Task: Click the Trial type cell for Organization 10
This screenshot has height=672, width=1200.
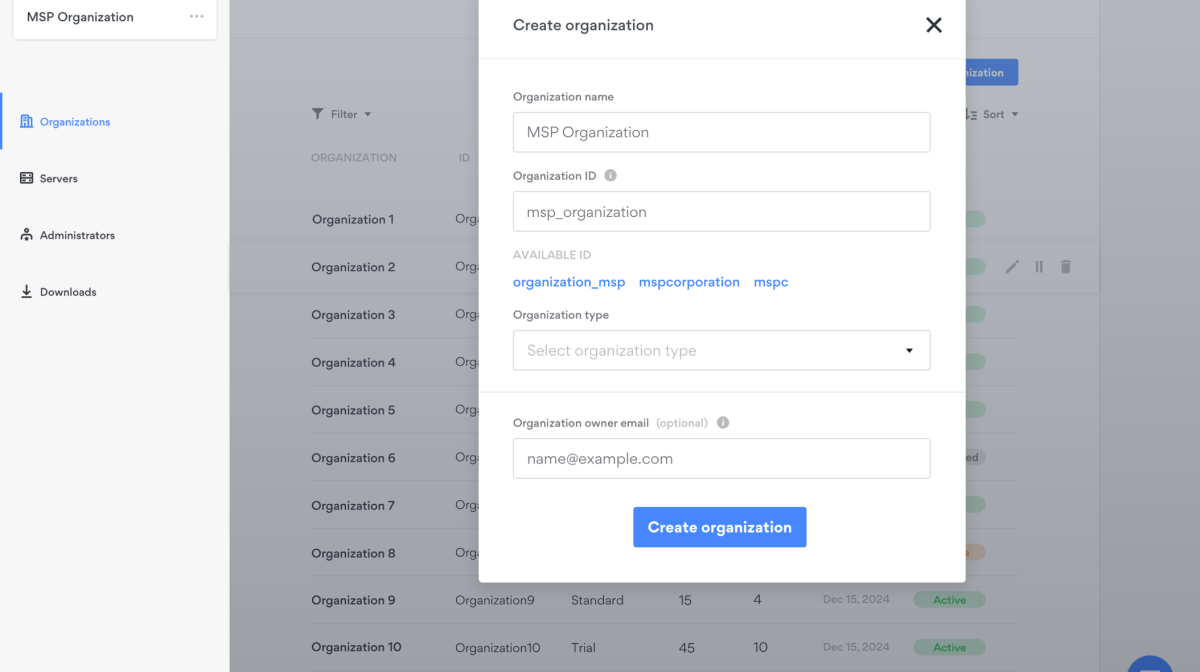Action: pos(583,648)
